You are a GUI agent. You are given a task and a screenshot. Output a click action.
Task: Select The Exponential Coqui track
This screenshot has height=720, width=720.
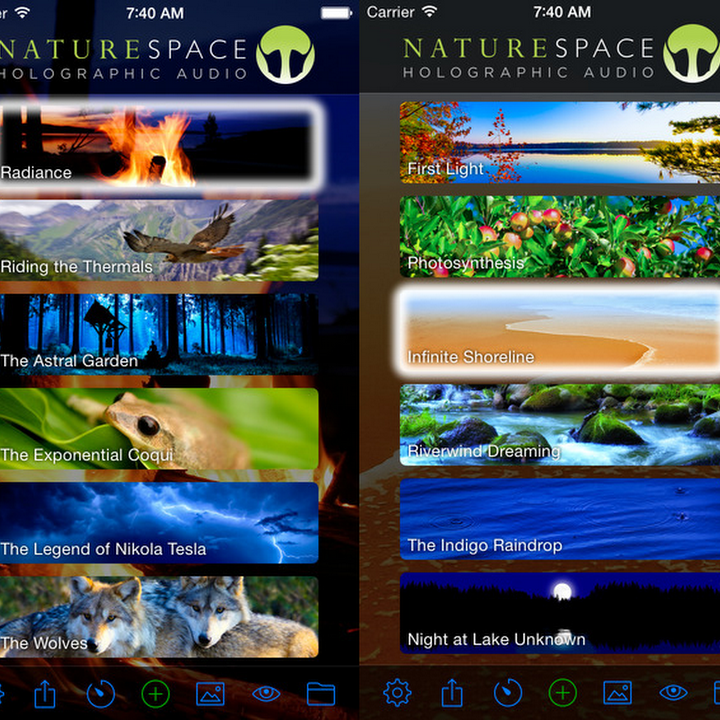click(159, 428)
